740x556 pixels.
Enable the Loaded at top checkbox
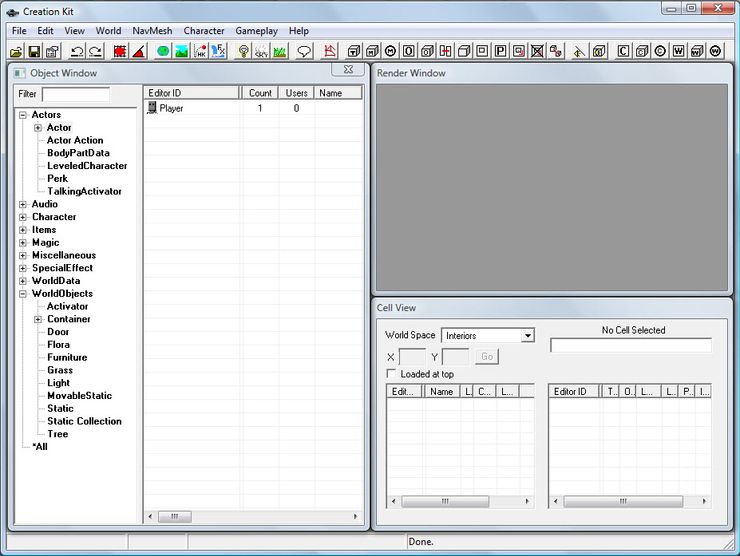point(392,374)
